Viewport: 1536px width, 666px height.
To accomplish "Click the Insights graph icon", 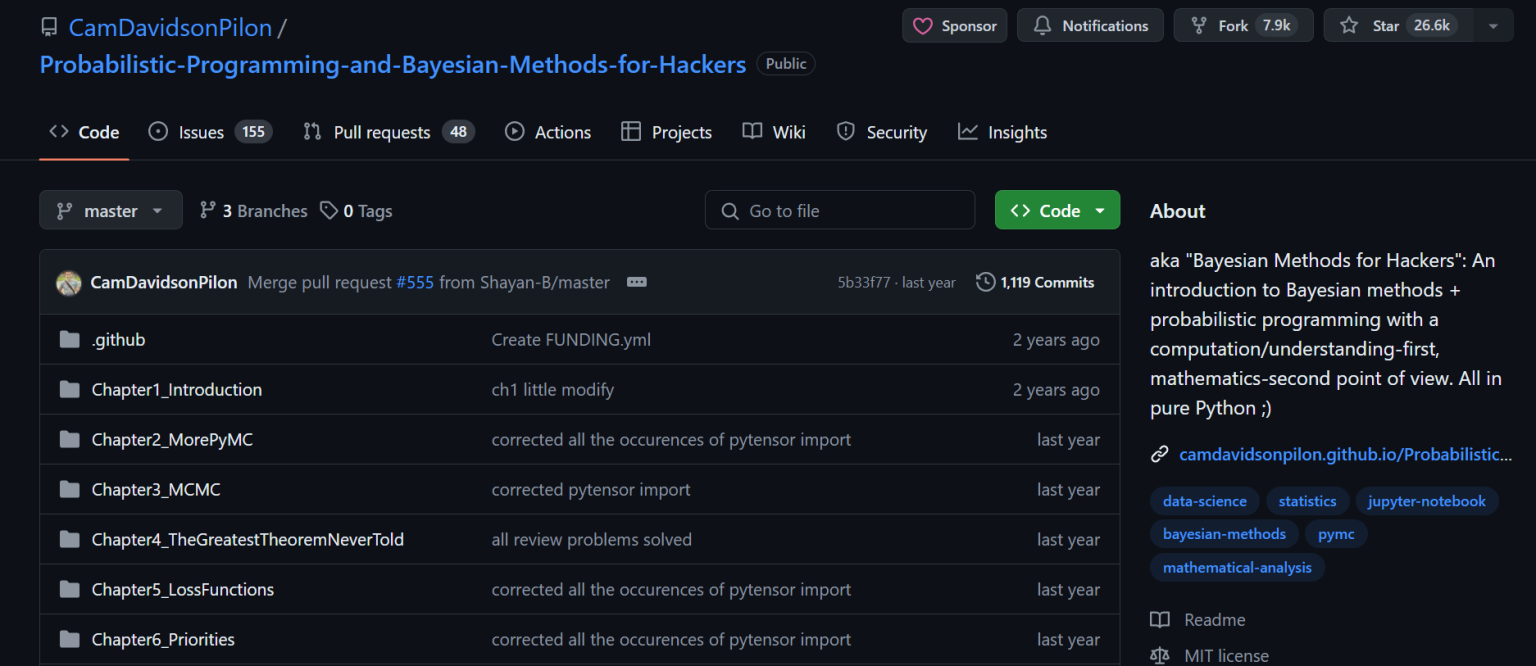I will [x=965, y=131].
